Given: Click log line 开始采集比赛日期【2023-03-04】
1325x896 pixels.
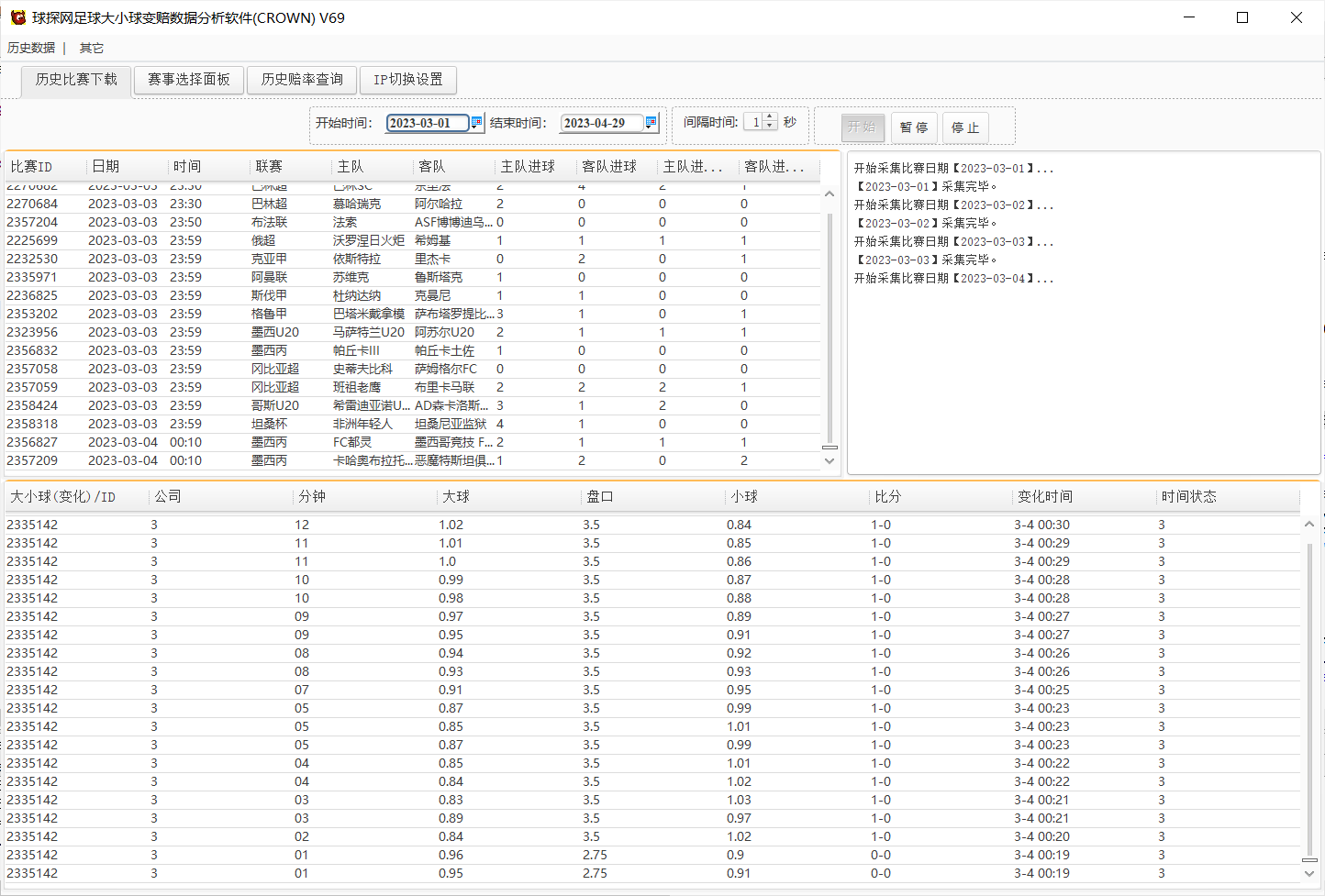Looking at the screenshot, I should pyautogui.click(x=954, y=278).
